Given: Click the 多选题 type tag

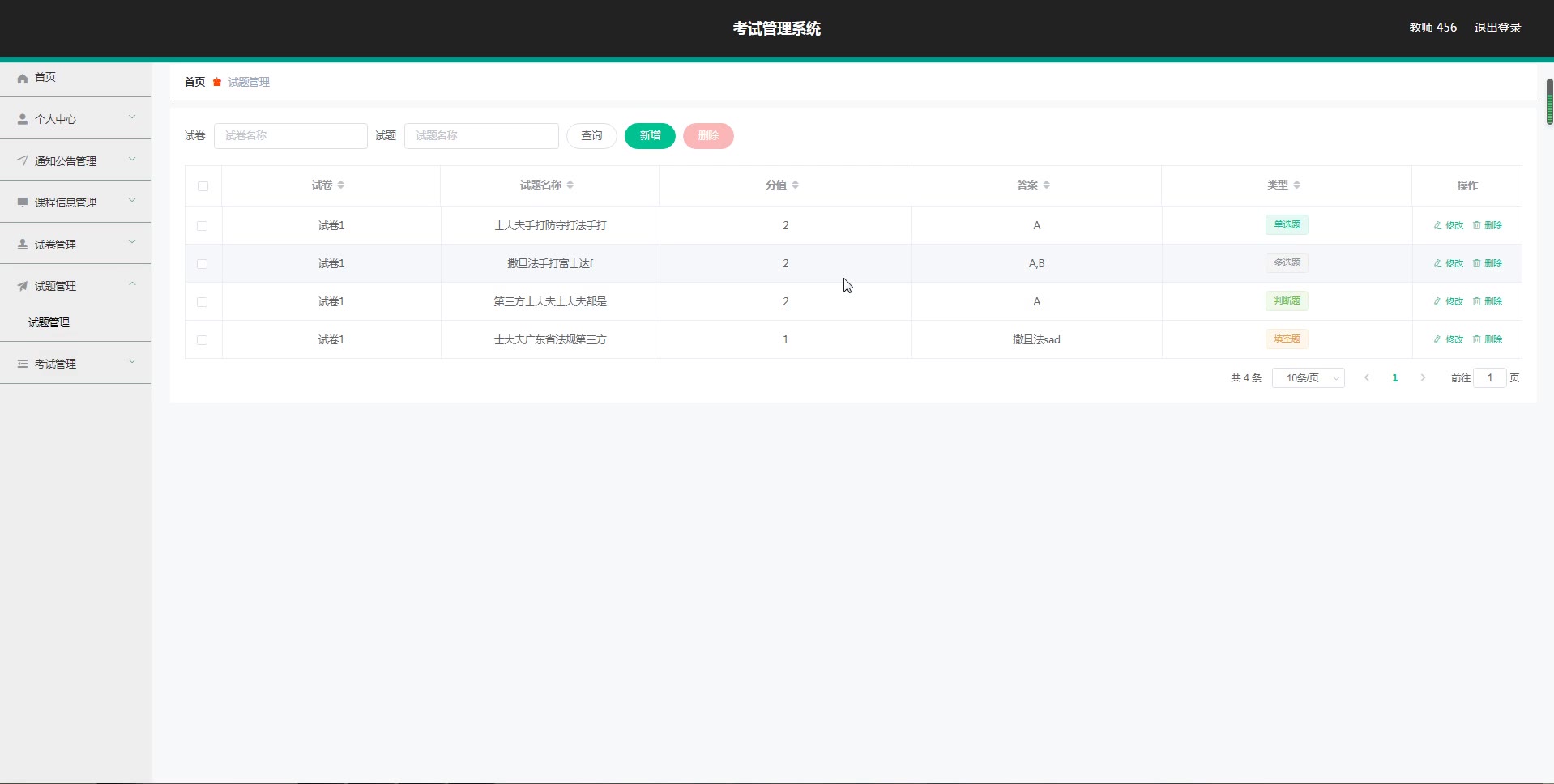Looking at the screenshot, I should (x=1287, y=263).
